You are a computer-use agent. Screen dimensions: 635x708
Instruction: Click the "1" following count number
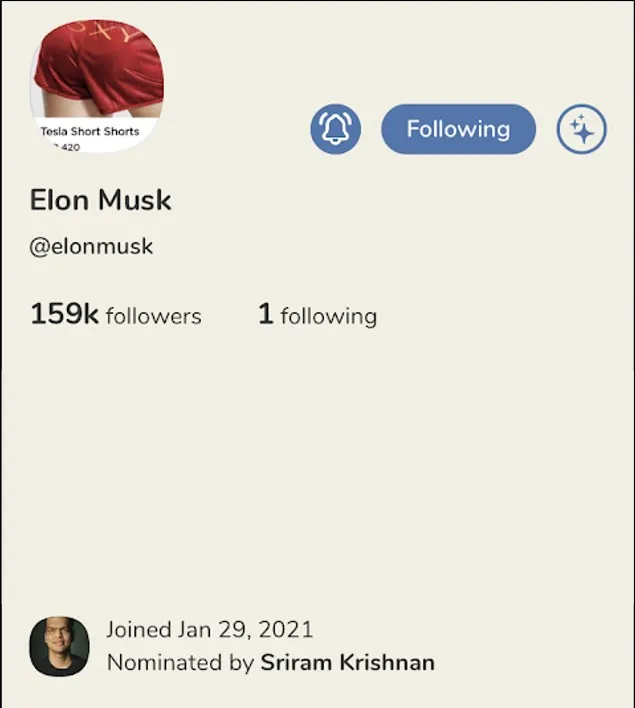coord(265,314)
